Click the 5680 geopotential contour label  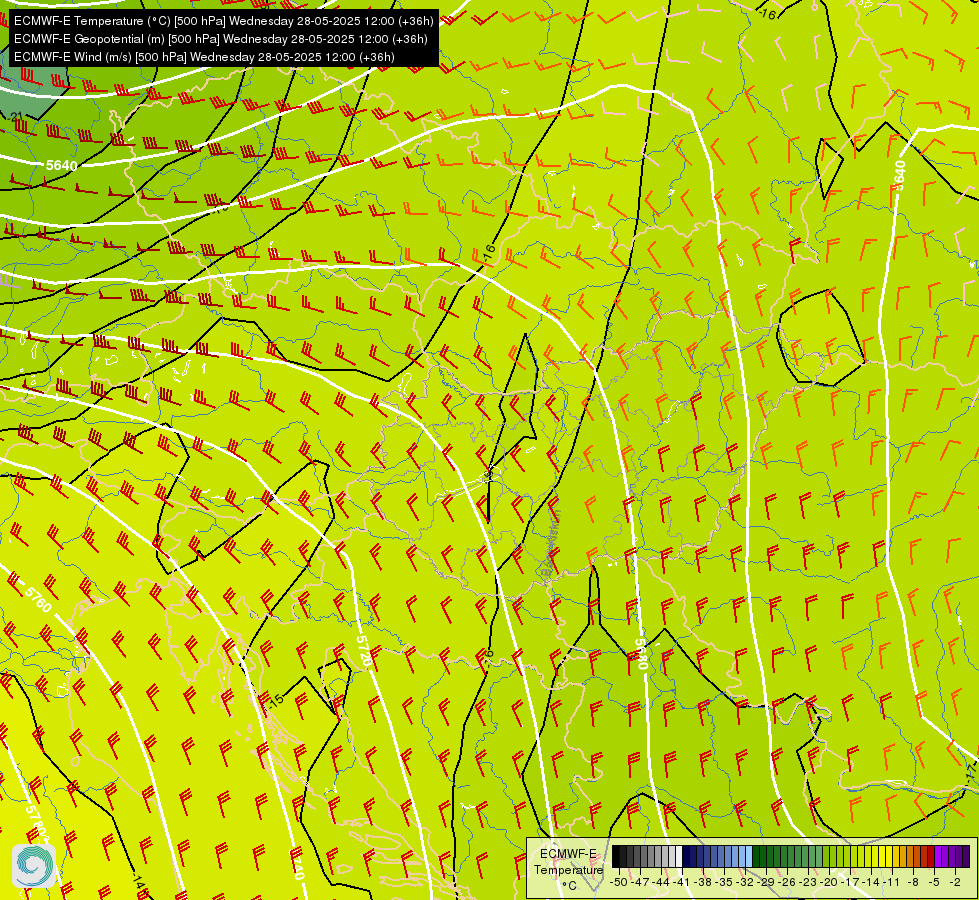click(x=641, y=654)
